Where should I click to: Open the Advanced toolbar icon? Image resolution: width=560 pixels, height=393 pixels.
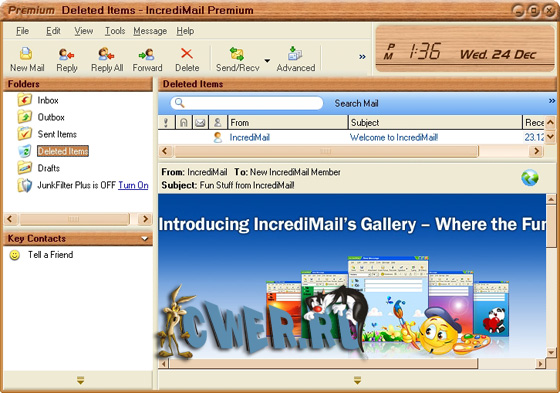click(295, 54)
